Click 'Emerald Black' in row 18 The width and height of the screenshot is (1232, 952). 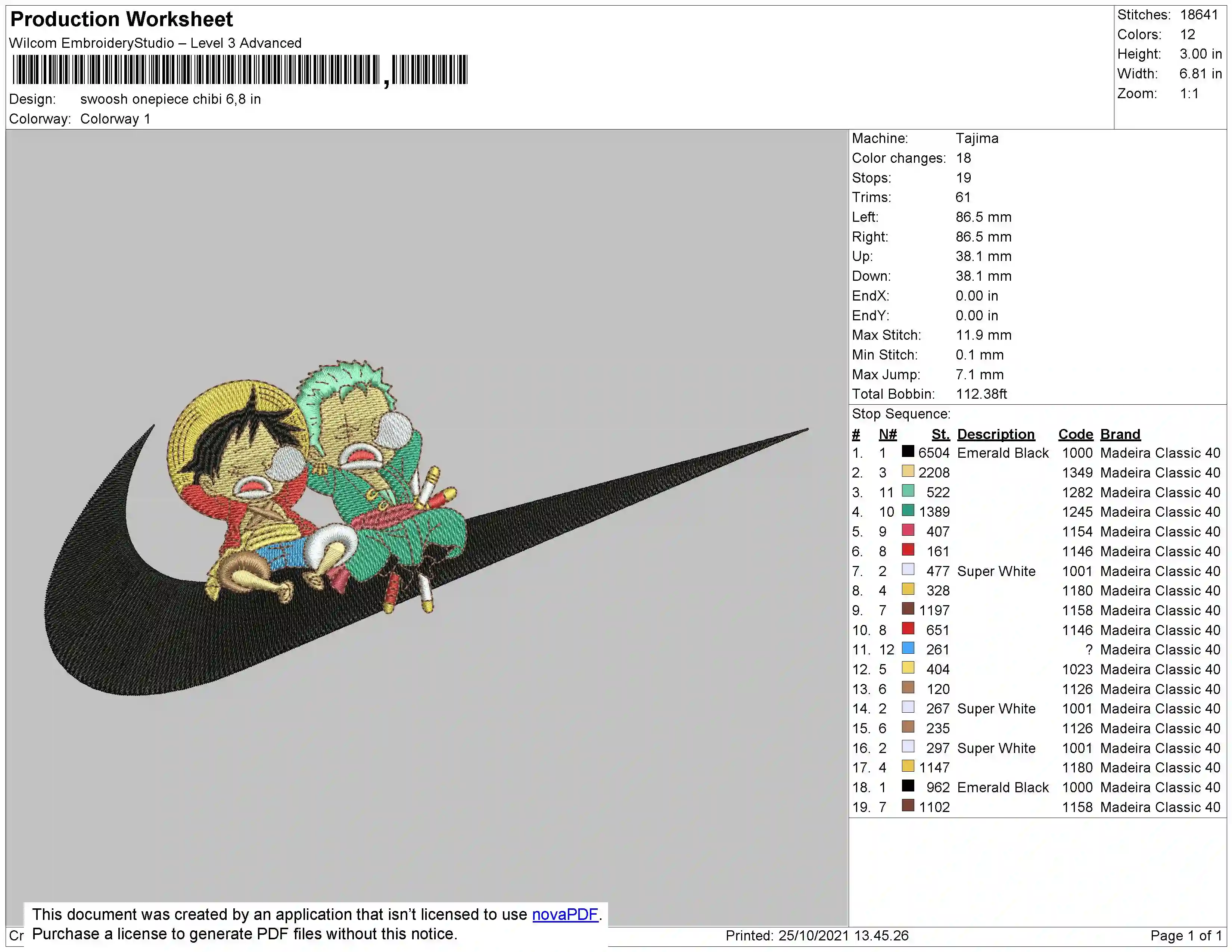pyautogui.click(x=1002, y=787)
